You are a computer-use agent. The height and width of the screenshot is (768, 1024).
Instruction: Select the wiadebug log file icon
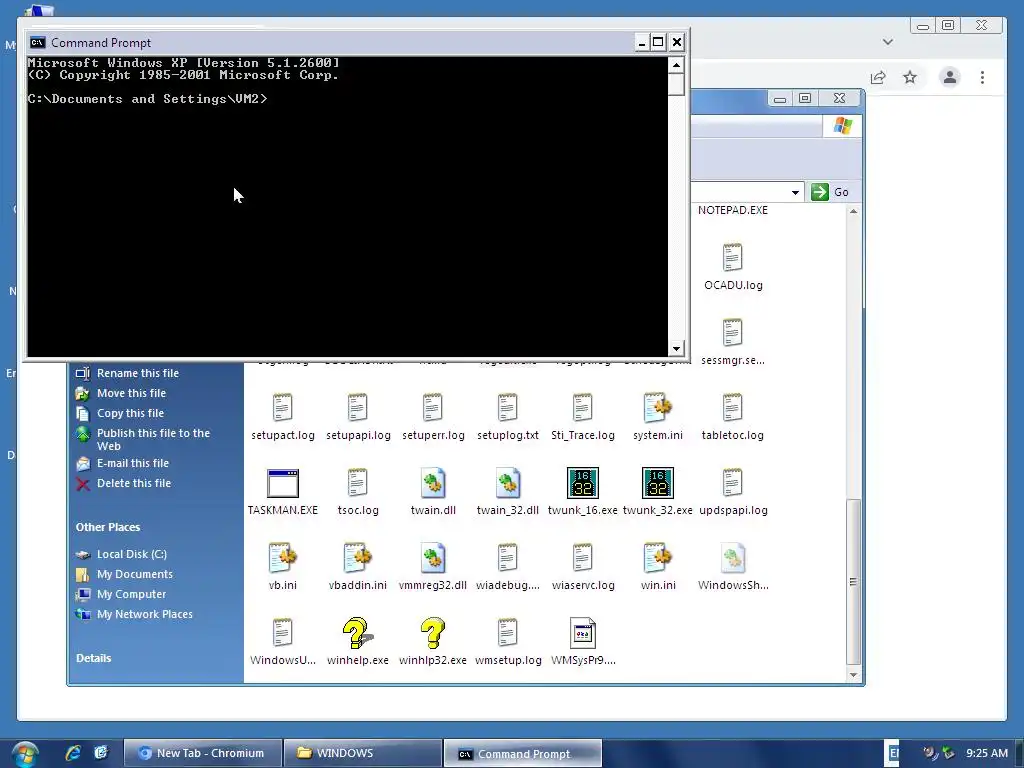click(507, 558)
